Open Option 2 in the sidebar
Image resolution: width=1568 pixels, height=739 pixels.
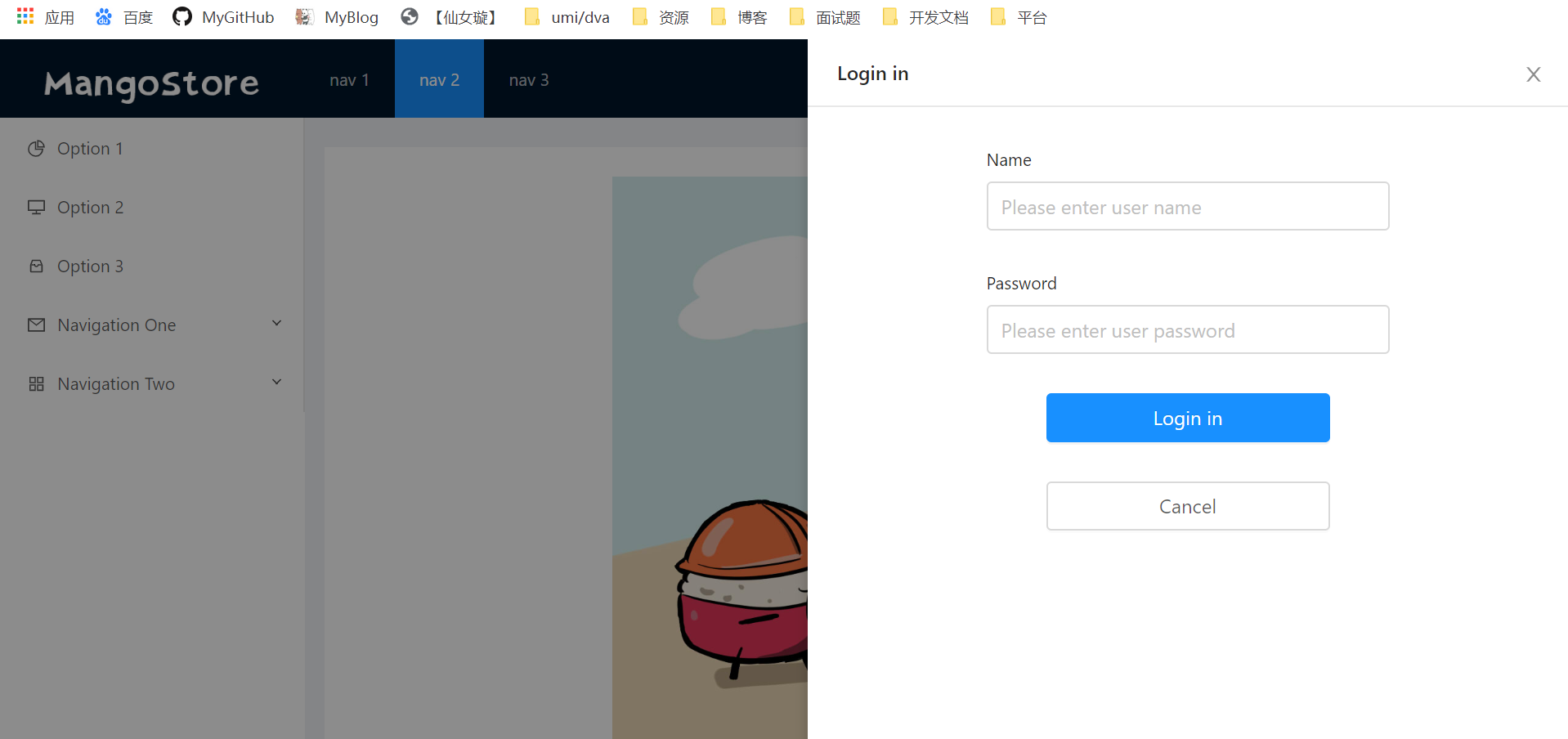click(x=152, y=208)
